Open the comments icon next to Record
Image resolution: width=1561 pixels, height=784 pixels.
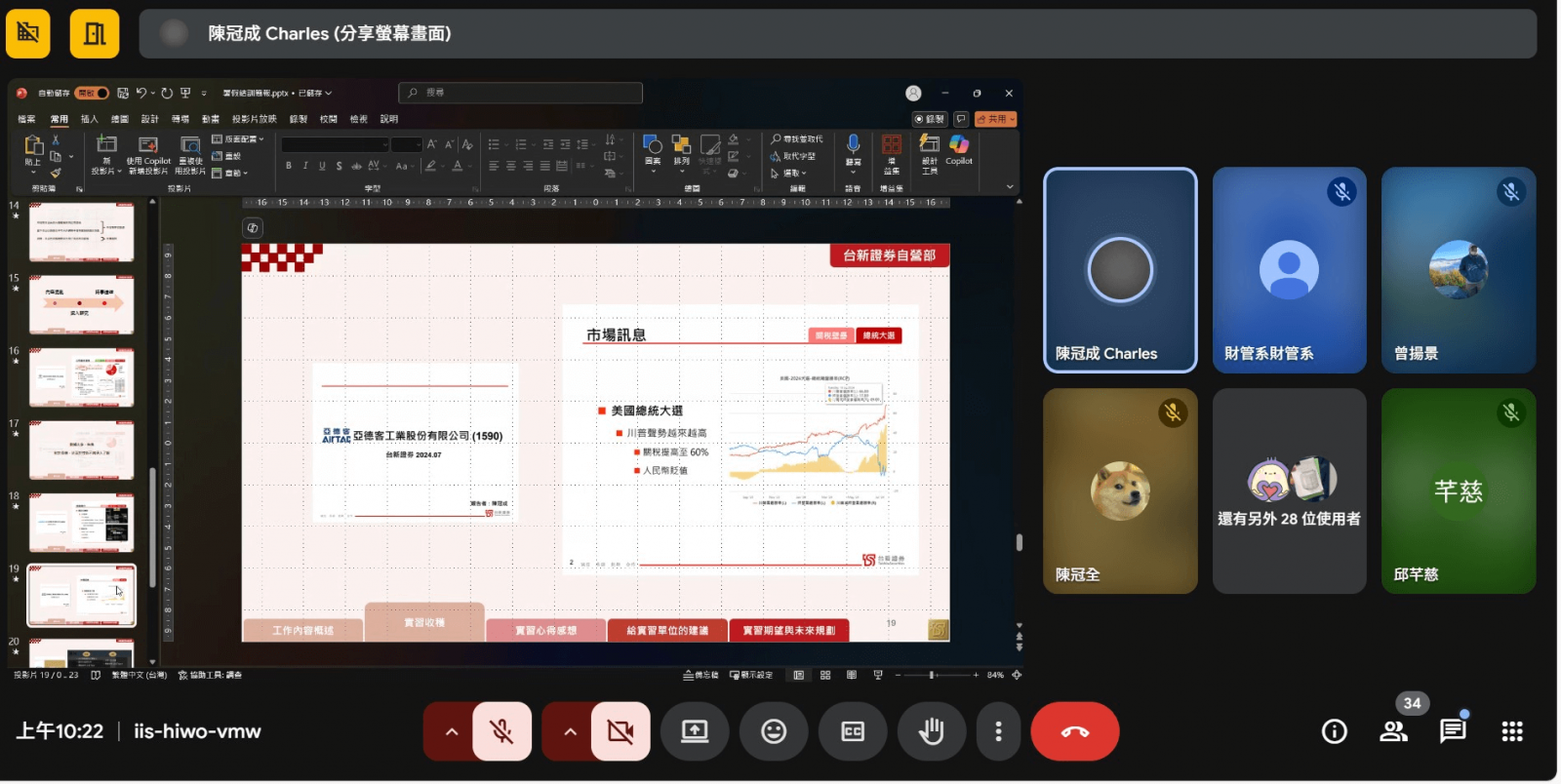(961, 119)
